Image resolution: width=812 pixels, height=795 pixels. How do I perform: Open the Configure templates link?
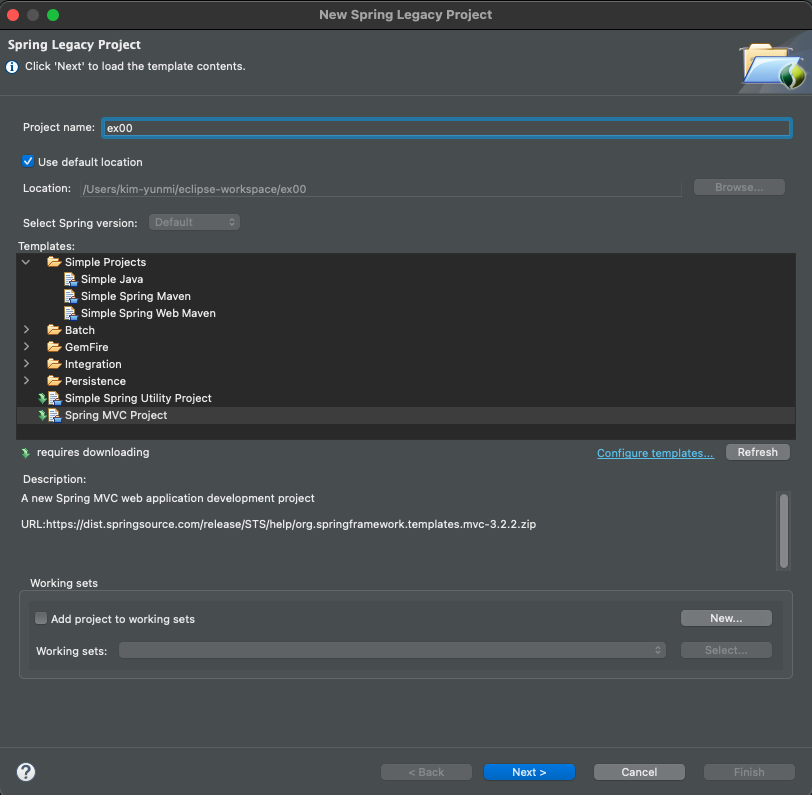(x=655, y=453)
